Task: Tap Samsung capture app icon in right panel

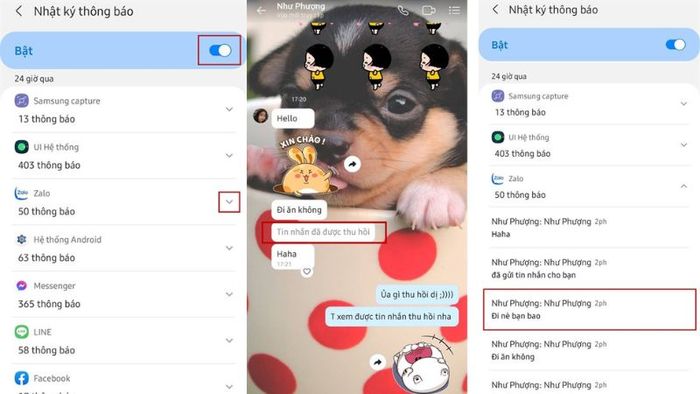Action: (497, 95)
